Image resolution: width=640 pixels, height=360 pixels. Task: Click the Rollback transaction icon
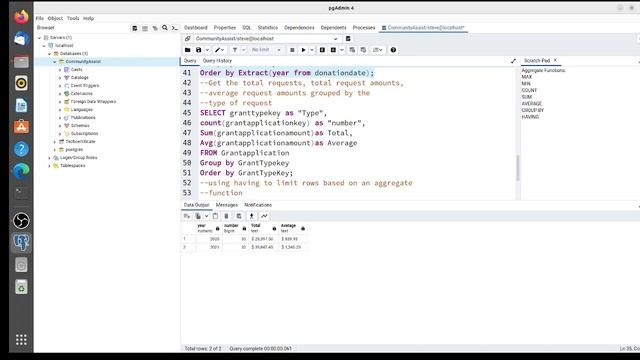coord(363,50)
